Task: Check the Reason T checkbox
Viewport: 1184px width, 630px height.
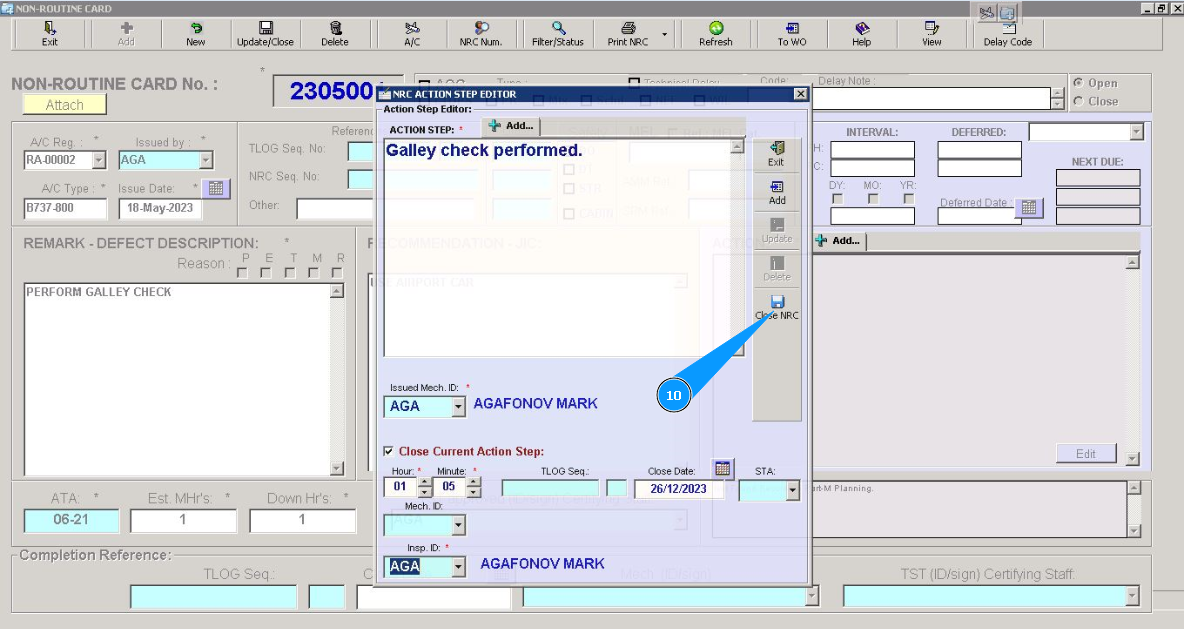Action: coord(290,273)
